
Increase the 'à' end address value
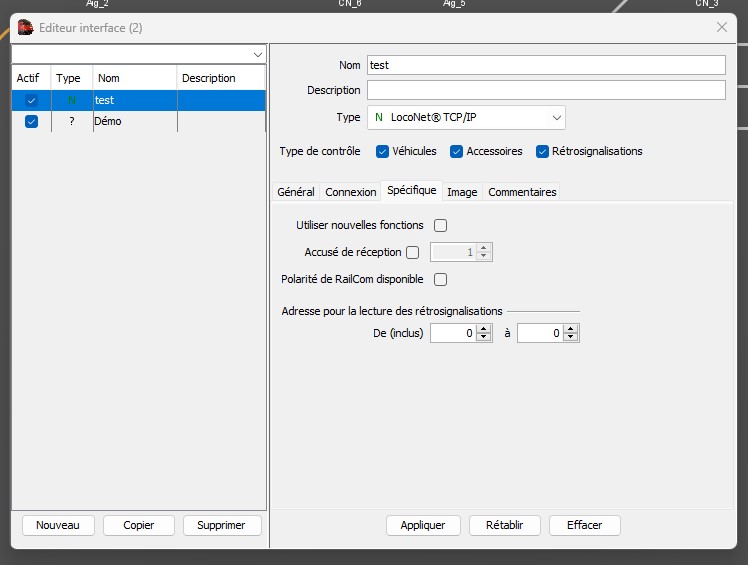(x=571, y=329)
